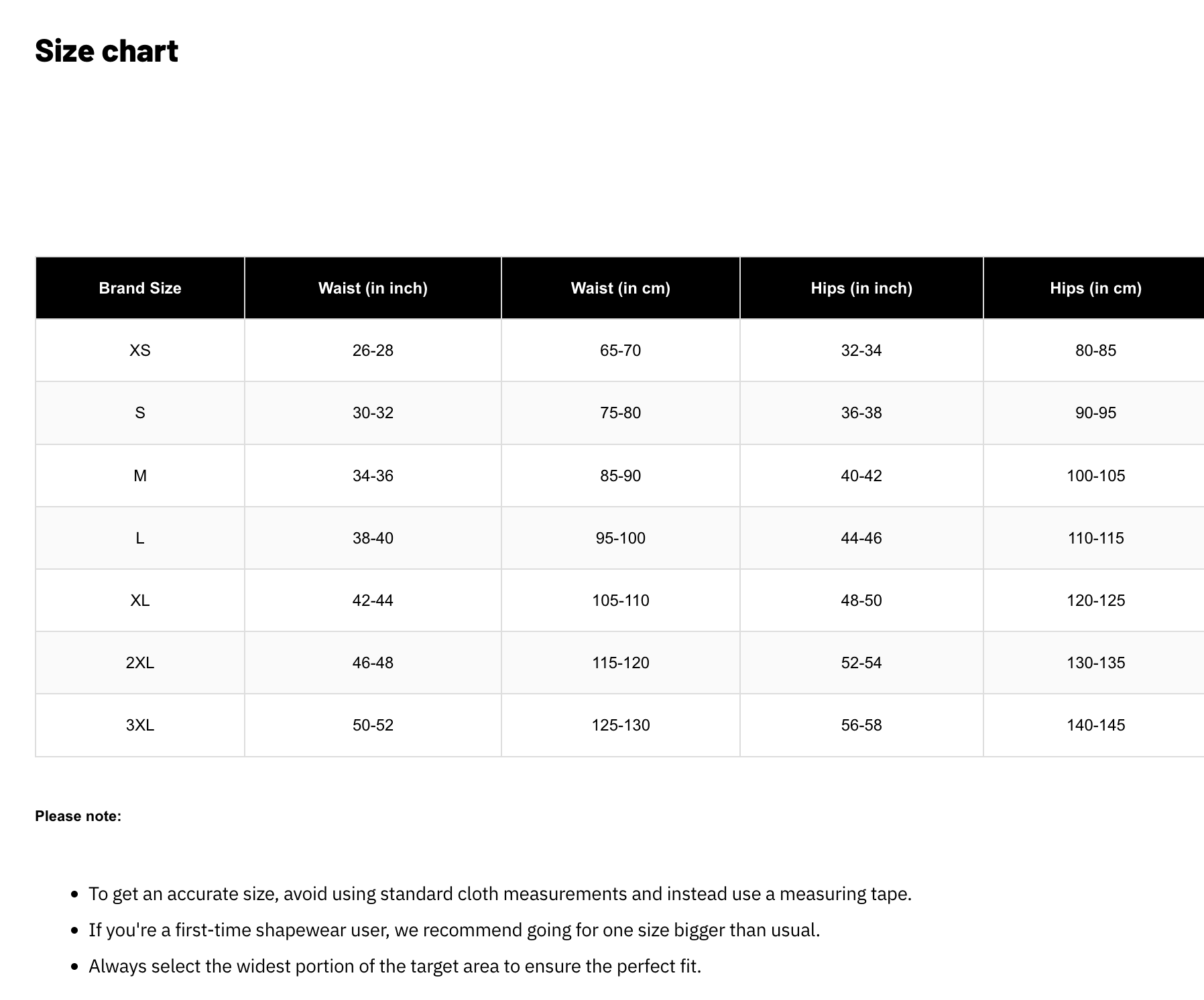Image resolution: width=1204 pixels, height=1000 pixels.
Task: Click the Hips (in cm) column header
Action: coord(1095,288)
